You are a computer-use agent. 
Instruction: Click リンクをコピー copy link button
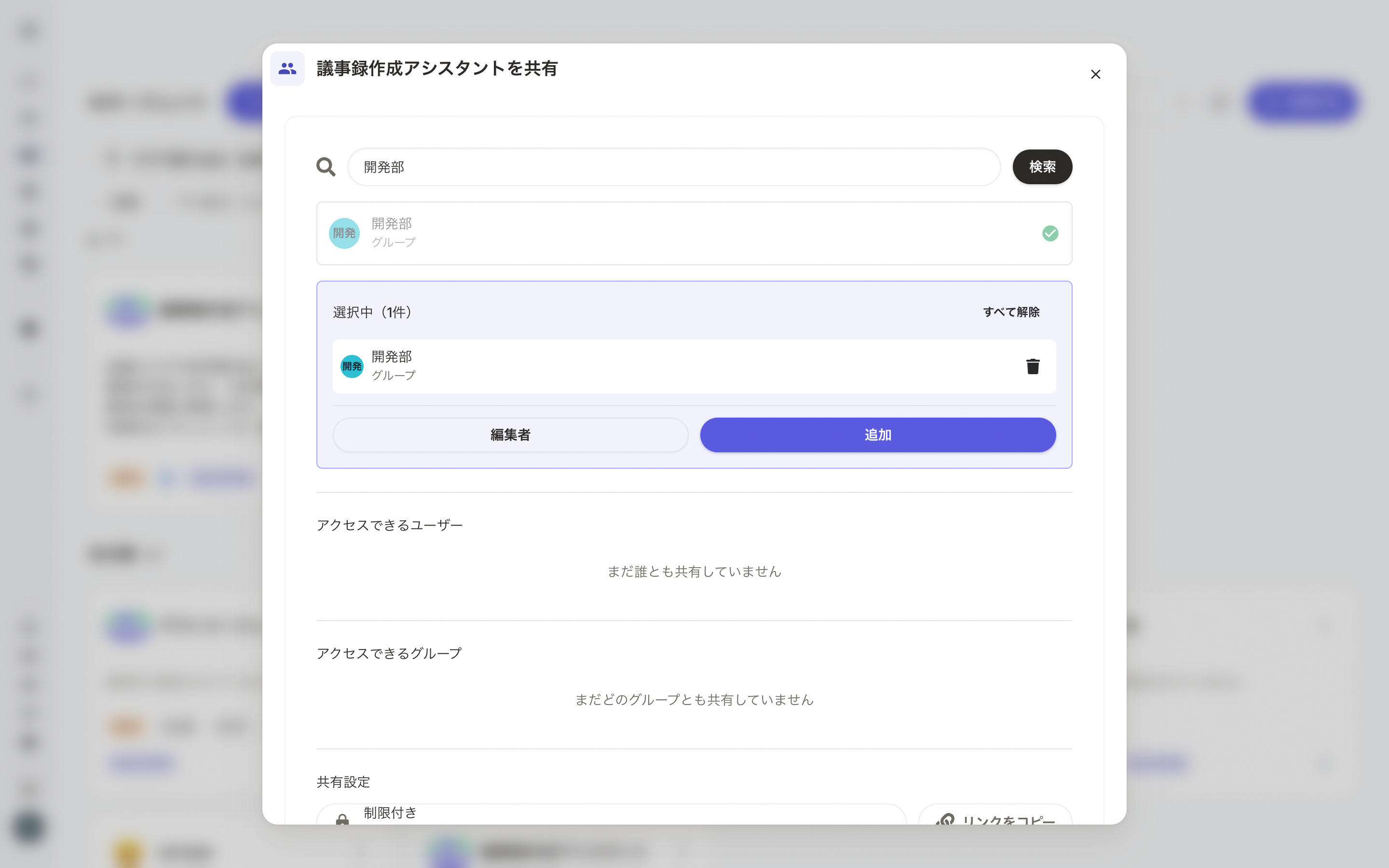coord(995,814)
